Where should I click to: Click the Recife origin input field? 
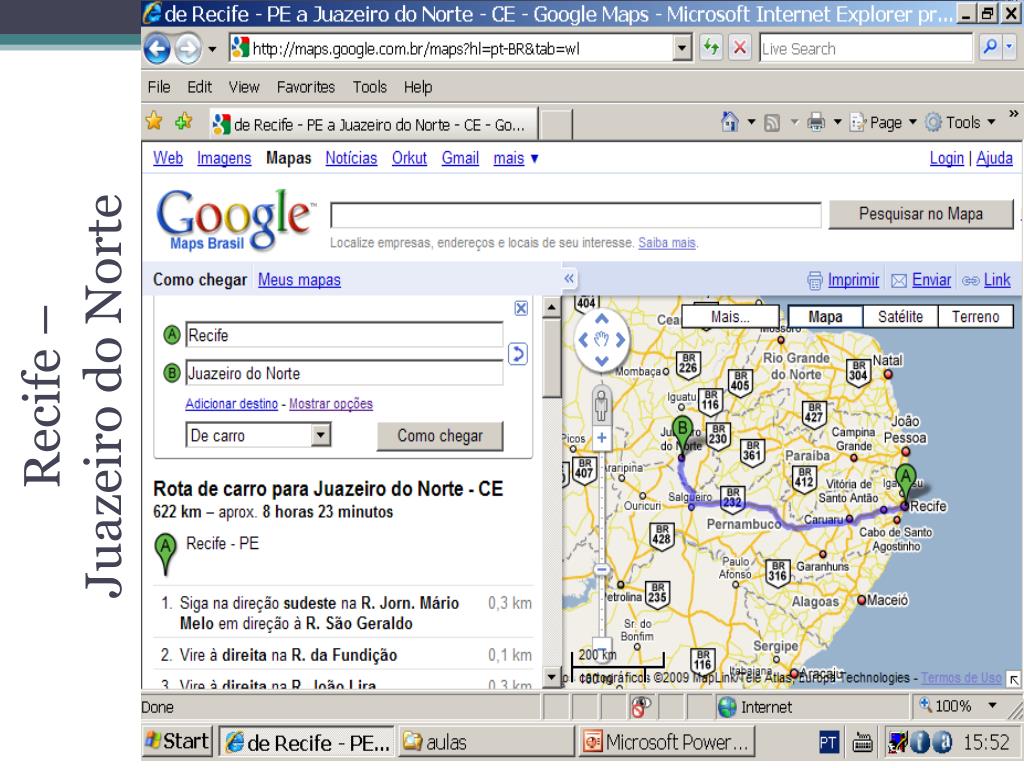344,335
